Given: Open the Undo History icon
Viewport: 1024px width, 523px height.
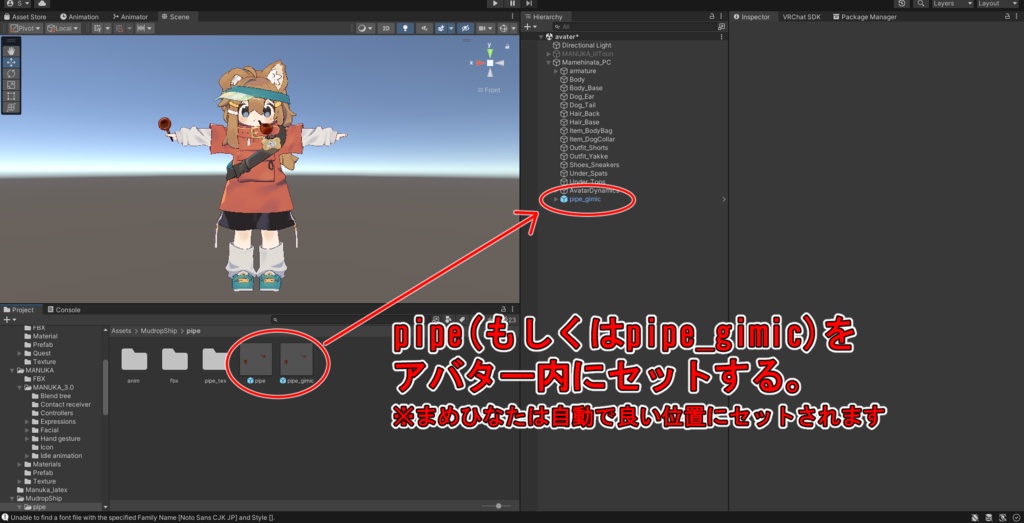Looking at the screenshot, I should (x=902, y=3).
